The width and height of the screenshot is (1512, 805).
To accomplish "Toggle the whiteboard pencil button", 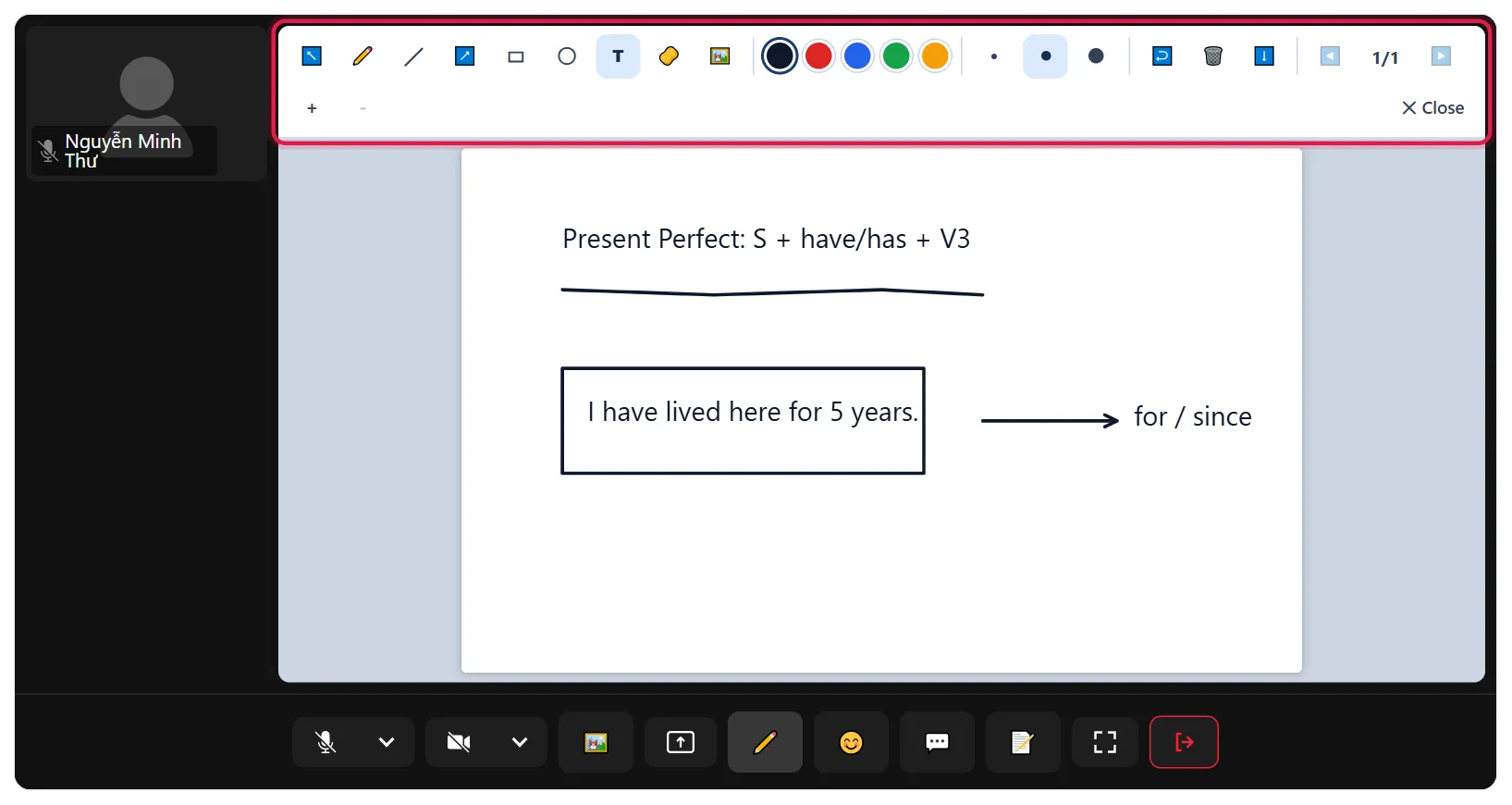I will point(765,742).
